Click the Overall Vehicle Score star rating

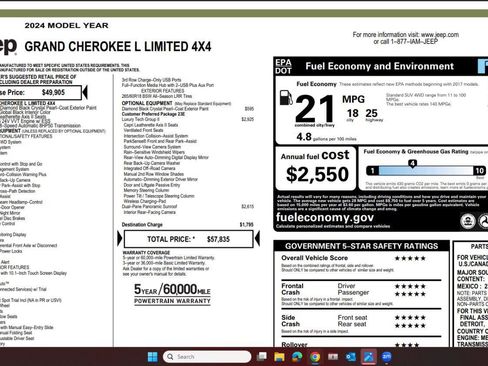click(x=410, y=258)
